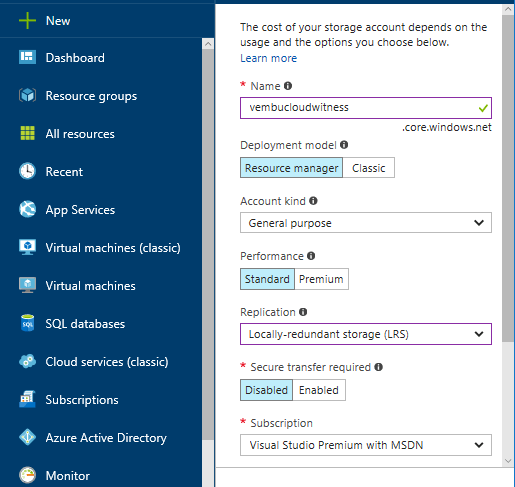Open the Account kind General purpose dropdown
Viewport: 515px width, 487px height.
tap(366, 223)
